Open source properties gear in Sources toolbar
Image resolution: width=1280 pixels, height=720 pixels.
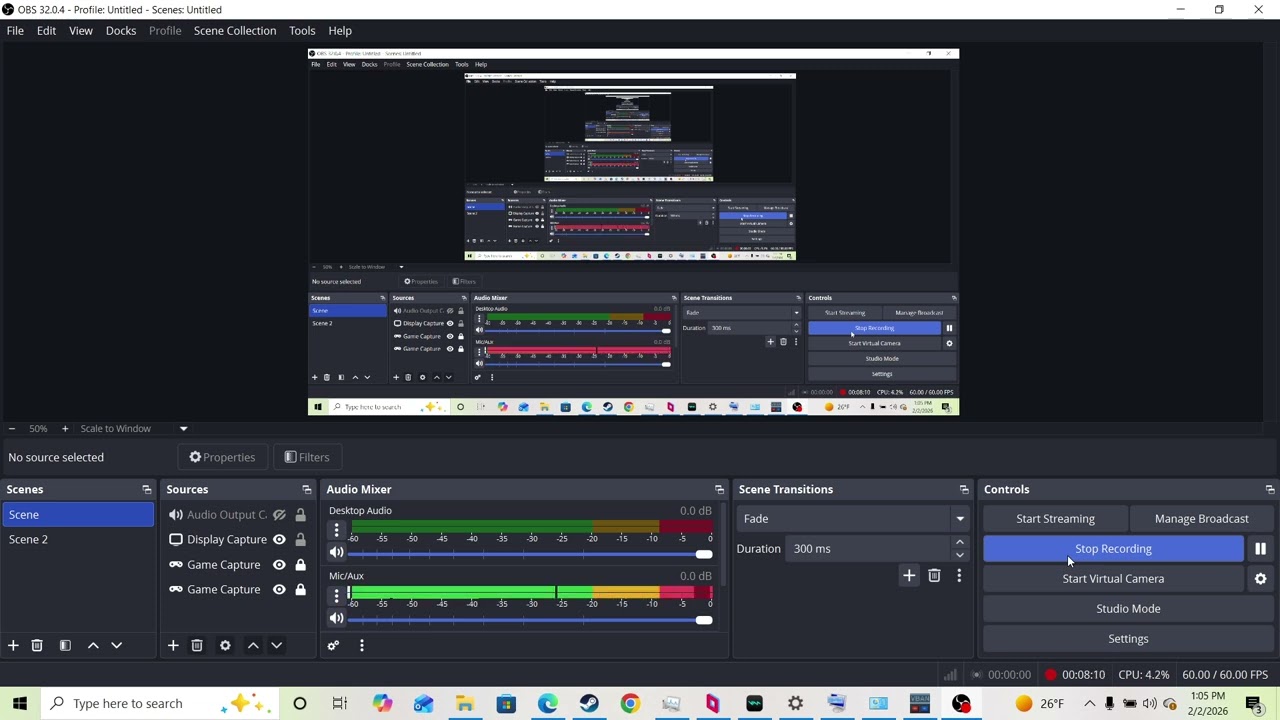pos(225,646)
